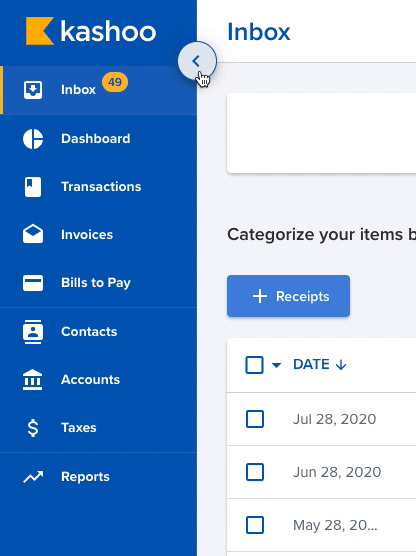Collapse the sidebar with the chevron button

pyautogui.click(x=197, y=61)
